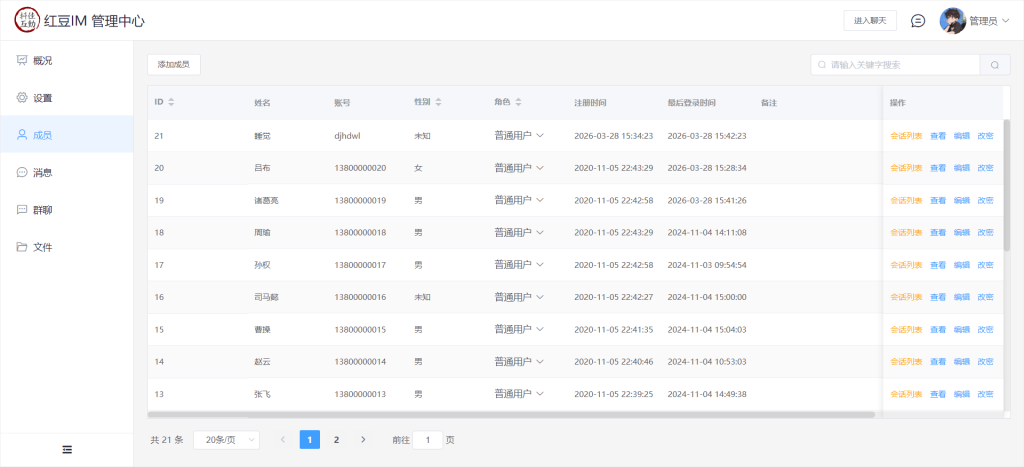1024x467 pixels.
Task: Click the 前往 page number input
Action: click(428, 440)
